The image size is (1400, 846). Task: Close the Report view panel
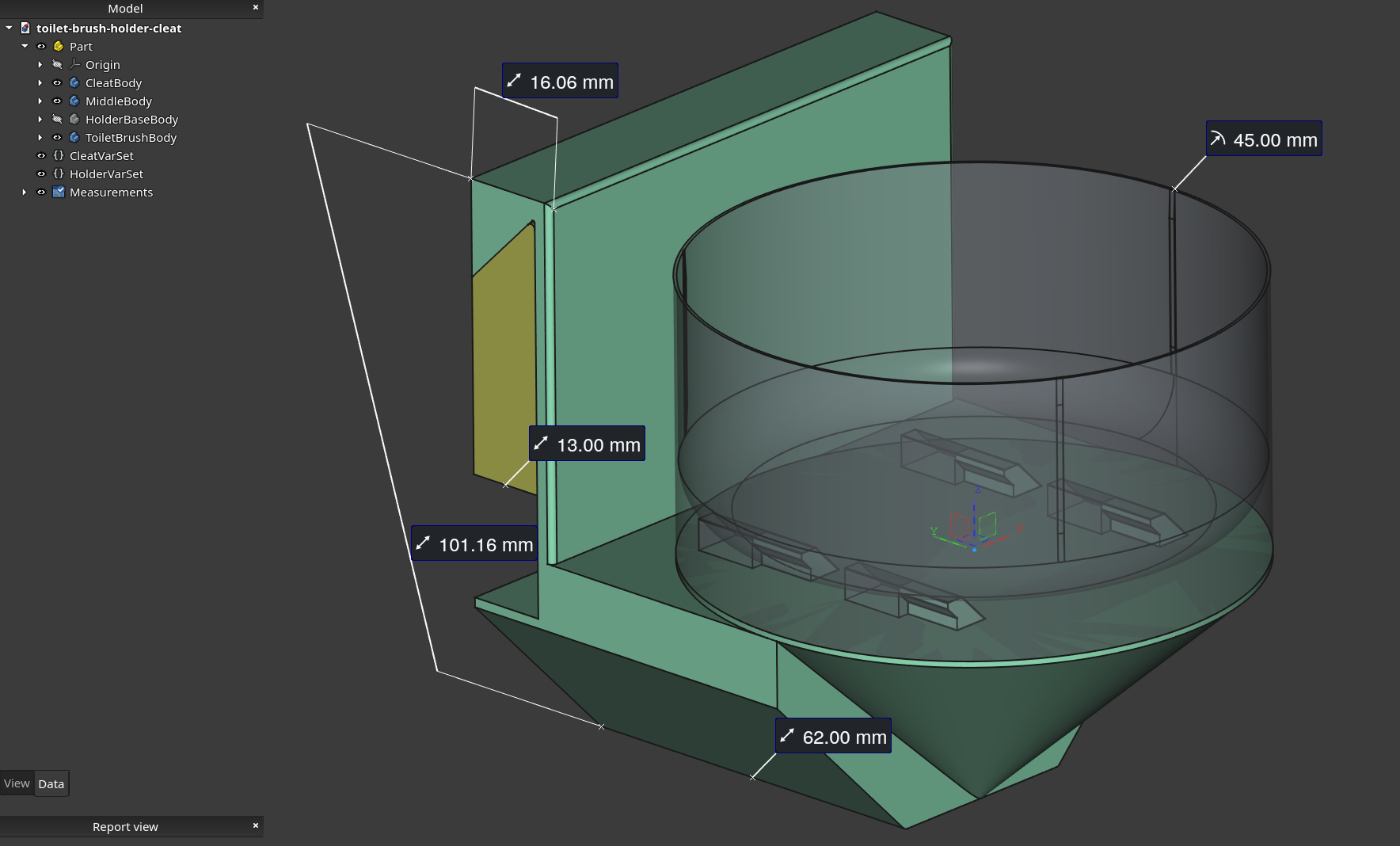(x=255, y=825)
